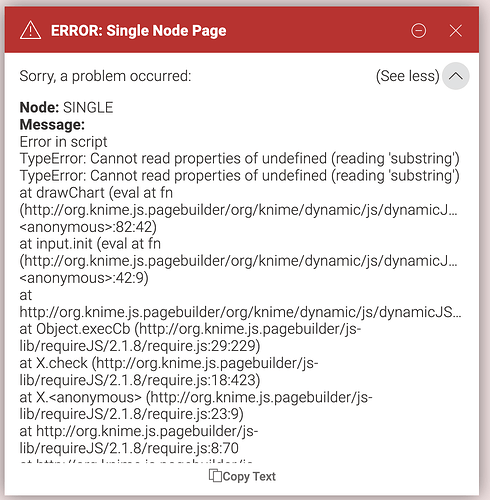Click the '<anonymous>:42:9)' stack line
This screenshot has width=490, height=500.
click(x=84, y=278)
